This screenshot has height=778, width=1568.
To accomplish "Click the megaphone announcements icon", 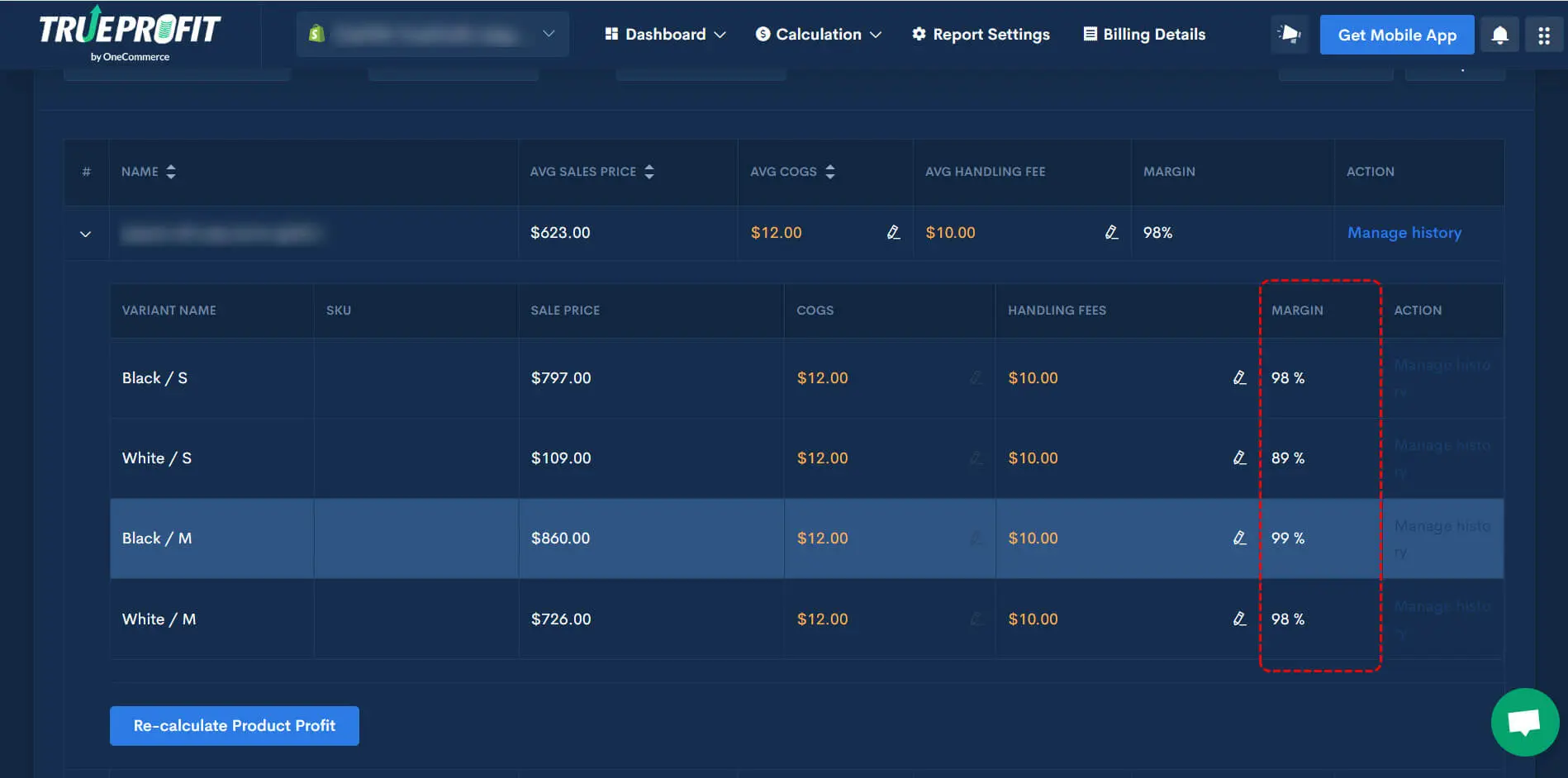I will pos(1289,34).
